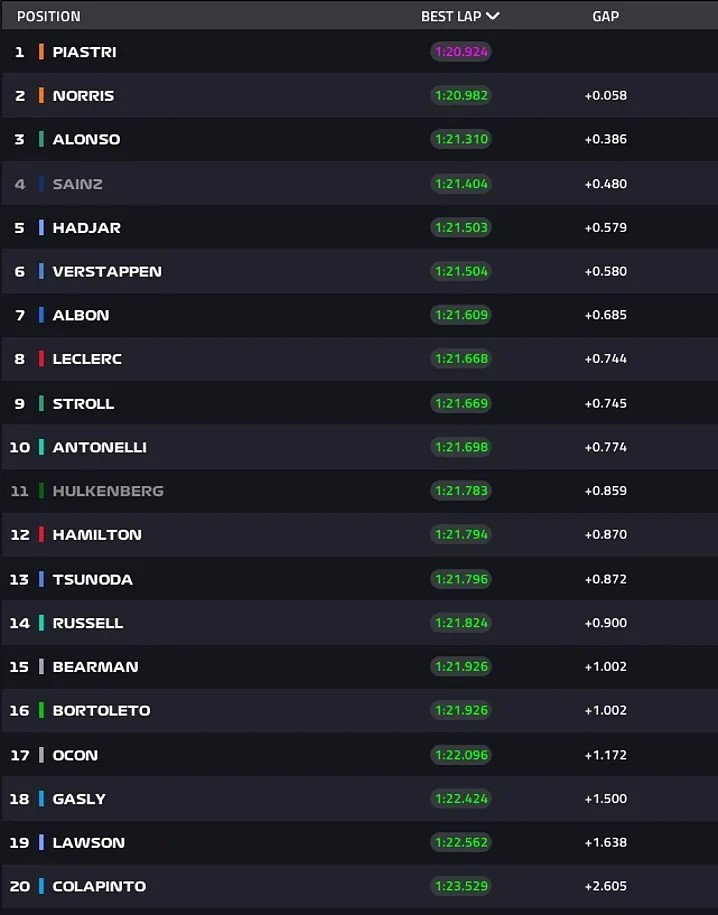
Task: Click Russell's 1:21.824 lap time badge
Action: pos(461,623)
